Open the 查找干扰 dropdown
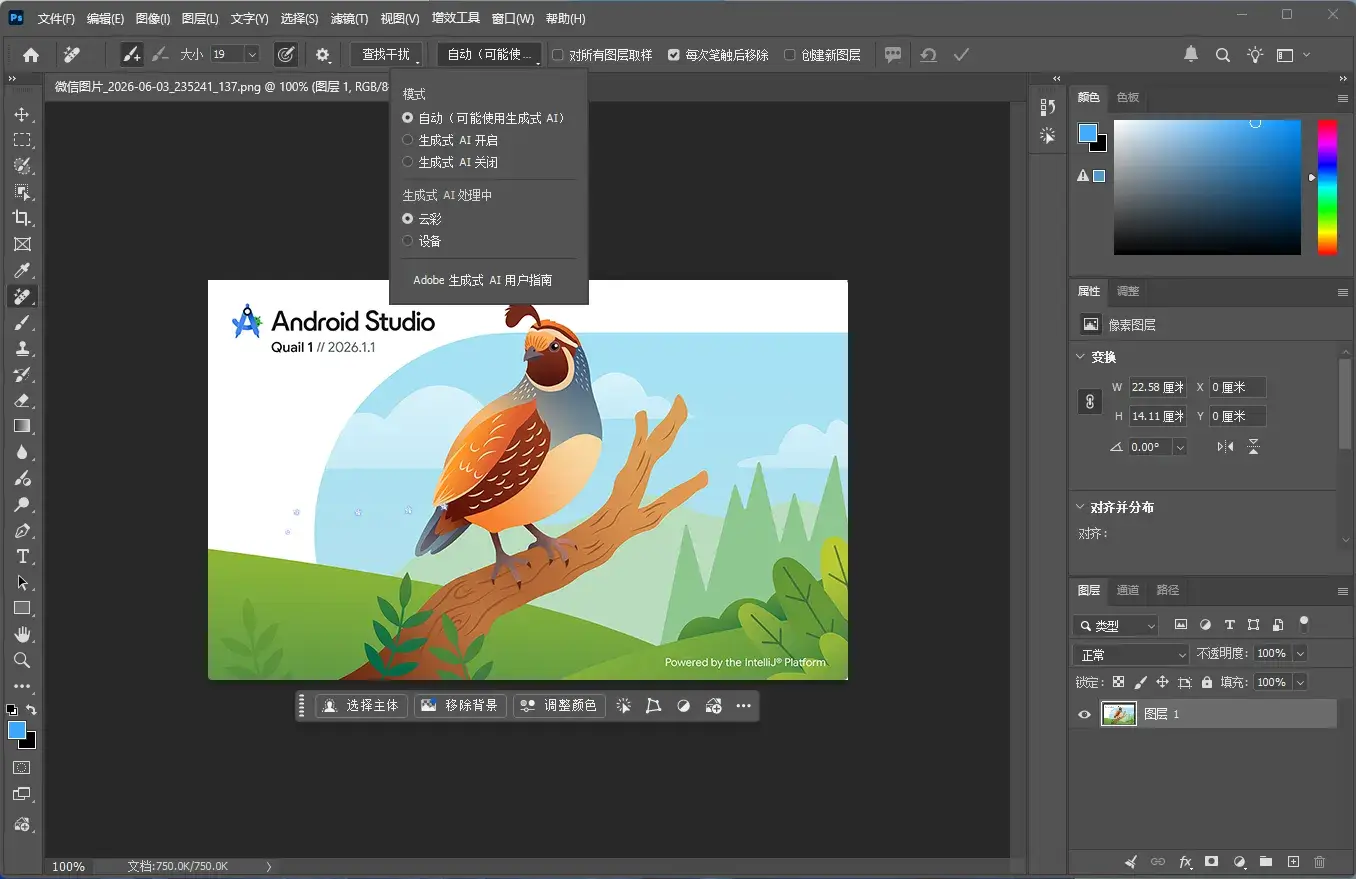Screen dimensions: 1356x879 [386, 55]
